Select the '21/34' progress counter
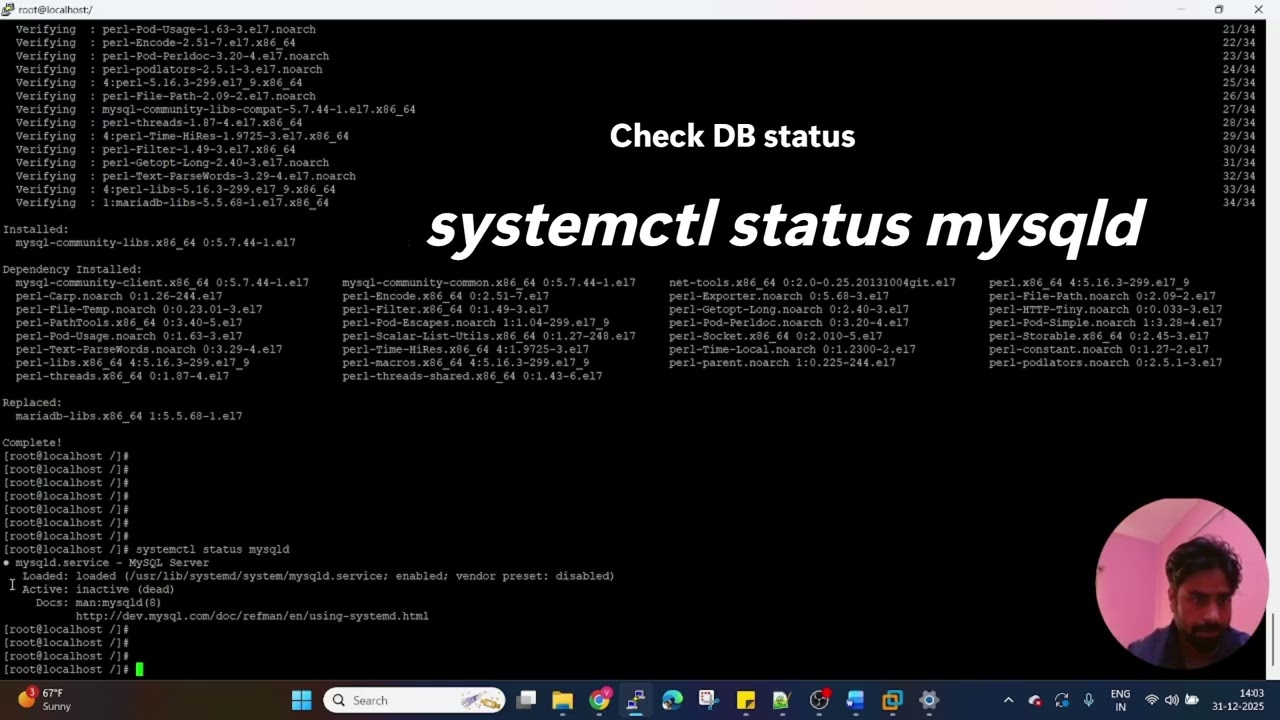This screenshot has width=1280, height=720. [1239, 29]
